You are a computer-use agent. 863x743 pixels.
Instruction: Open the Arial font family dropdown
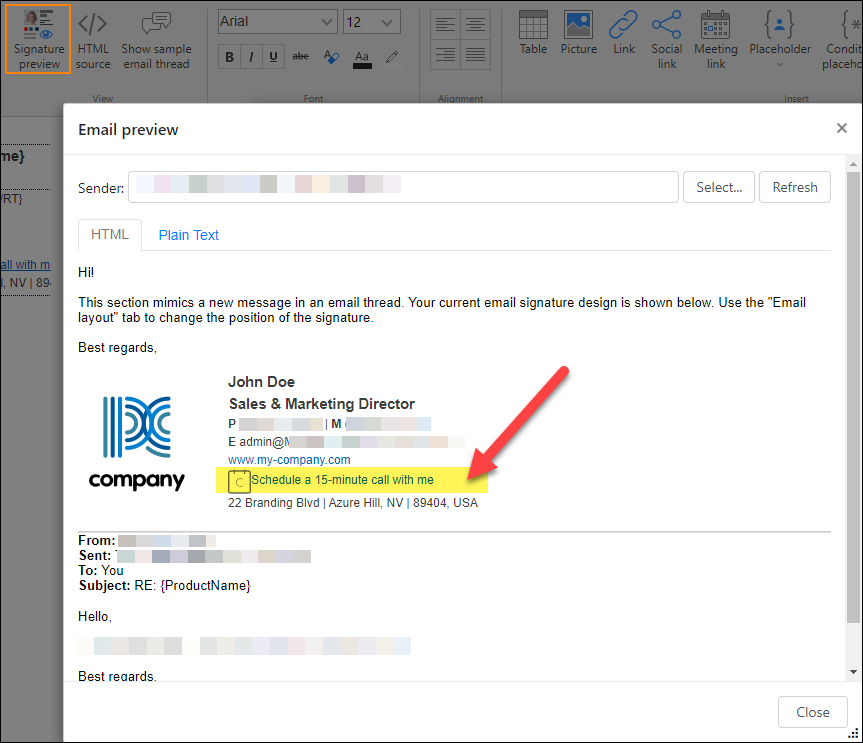point(277,21)
